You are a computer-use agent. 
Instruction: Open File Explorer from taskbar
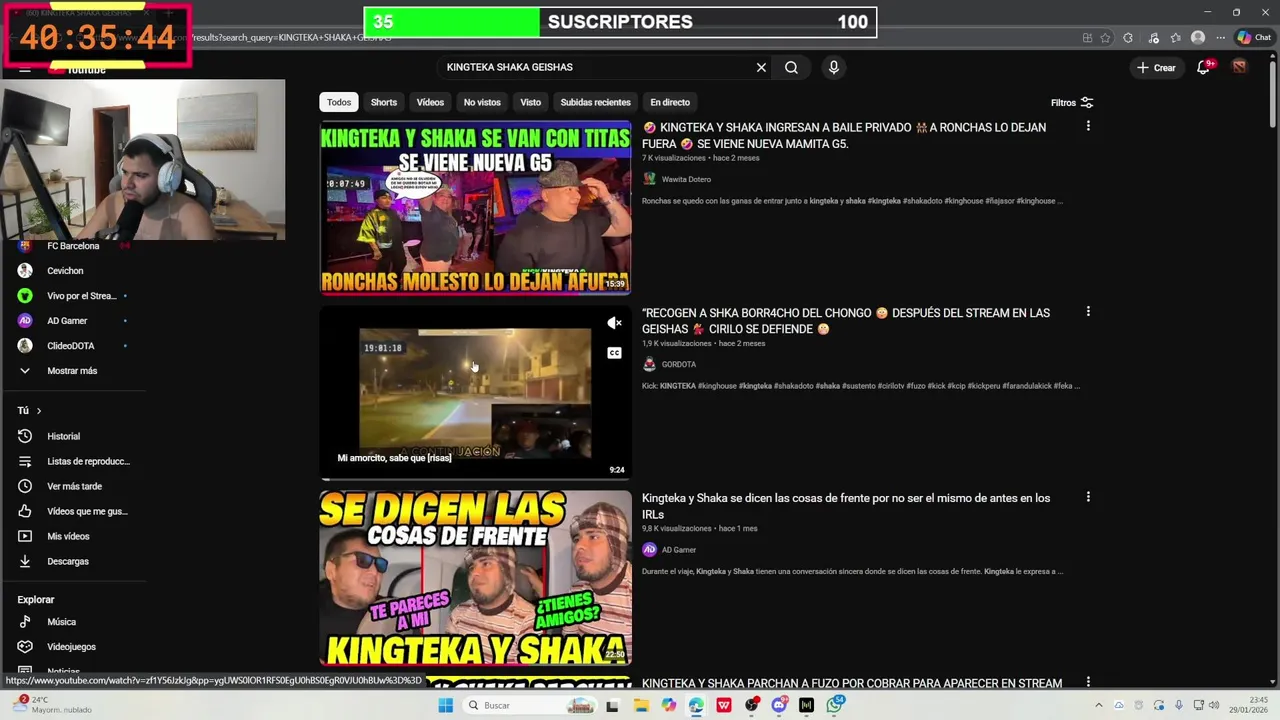641,706
